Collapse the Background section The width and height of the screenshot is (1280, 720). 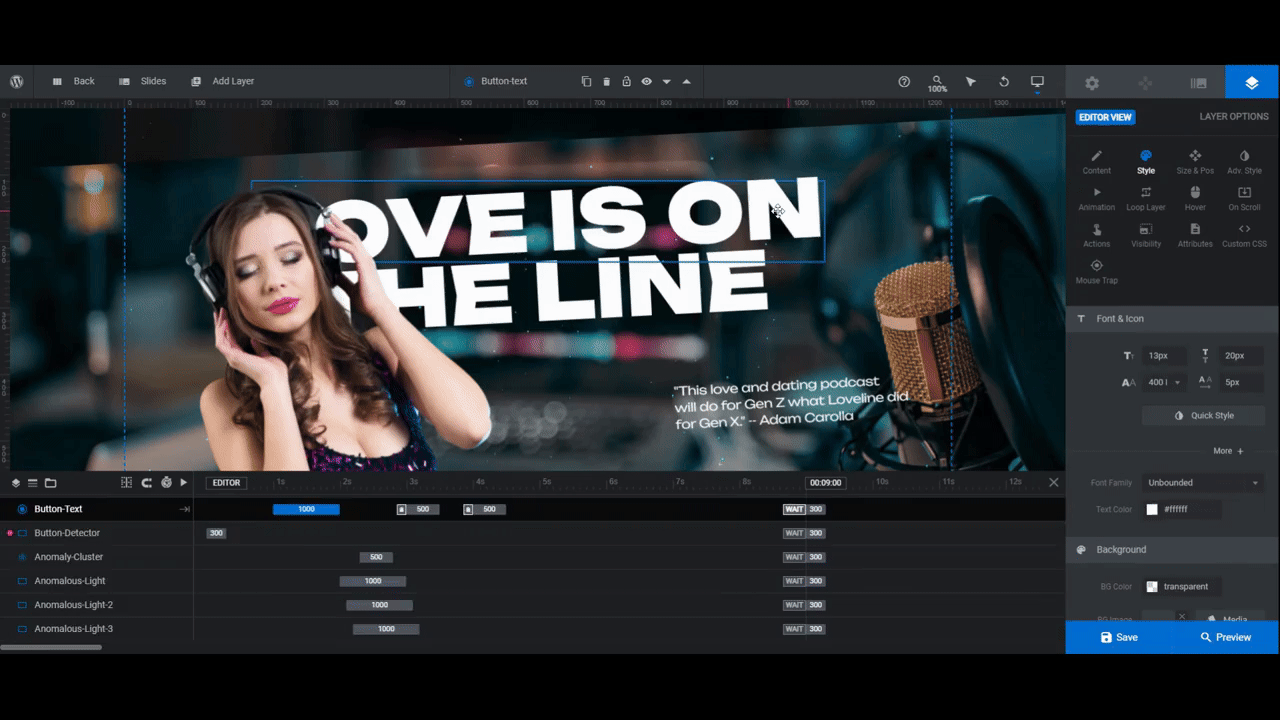pos(1172,549)
